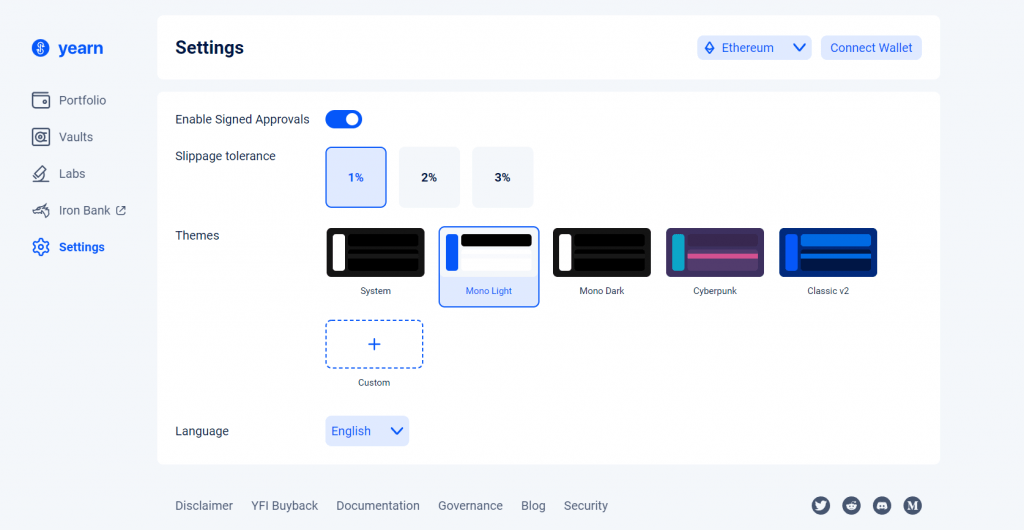The image size is (1024, 530).
Task: Open the Documentation footer link
Action: tap(378, 506)
